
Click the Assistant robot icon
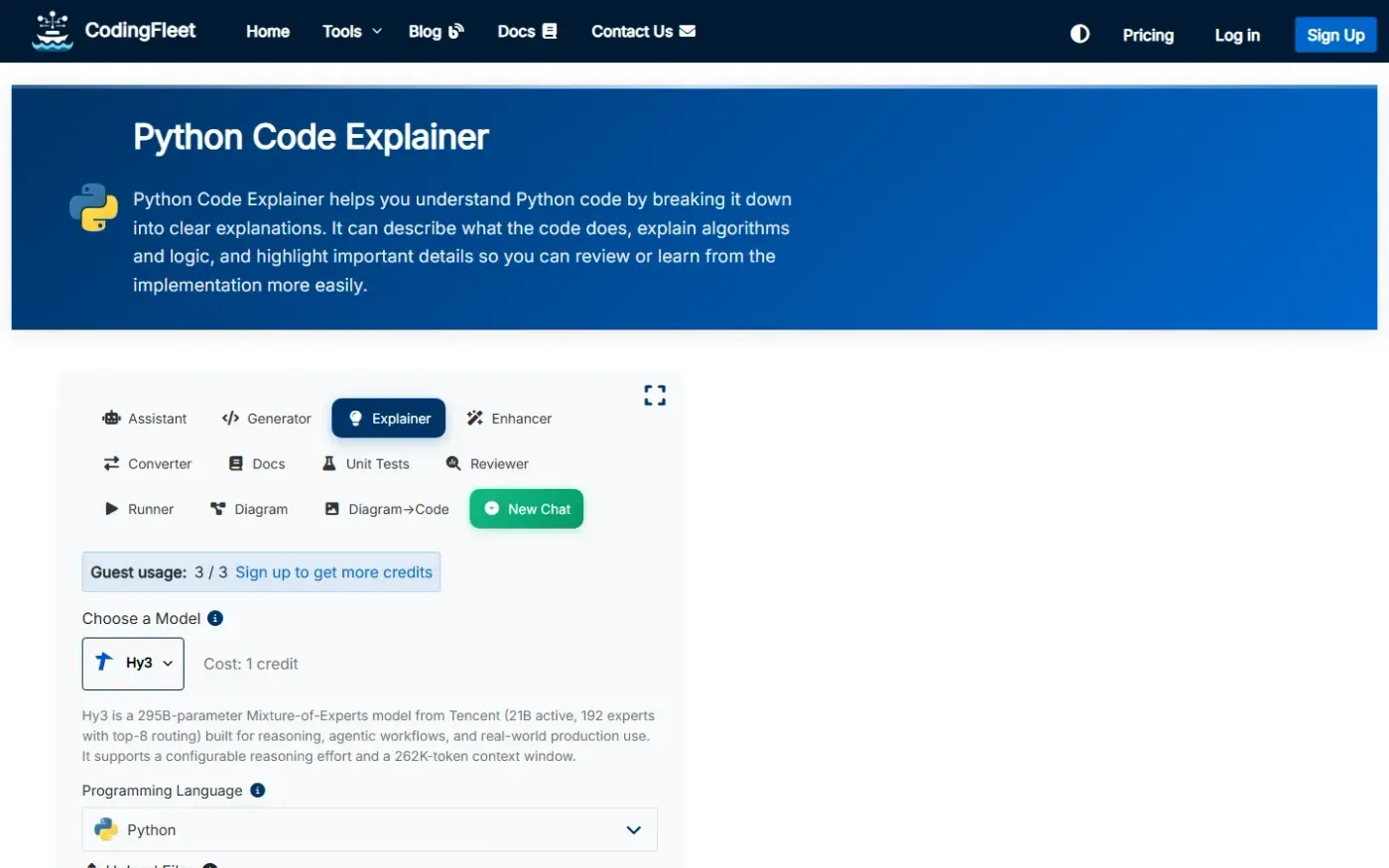111,419
